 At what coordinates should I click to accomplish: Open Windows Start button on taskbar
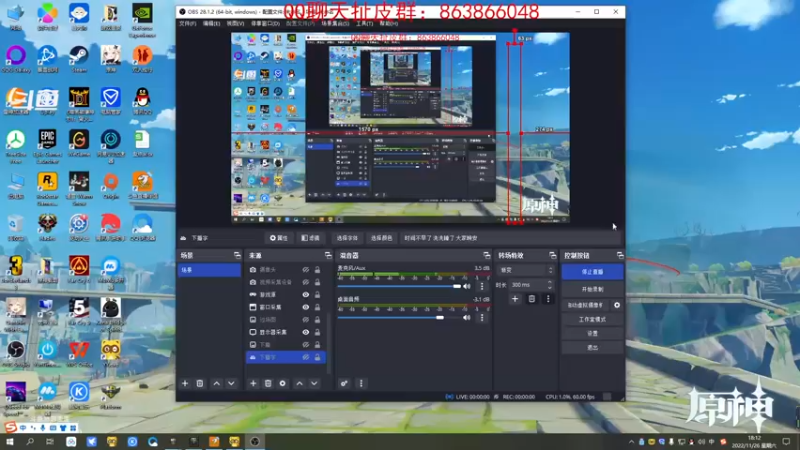coord(9,441)
